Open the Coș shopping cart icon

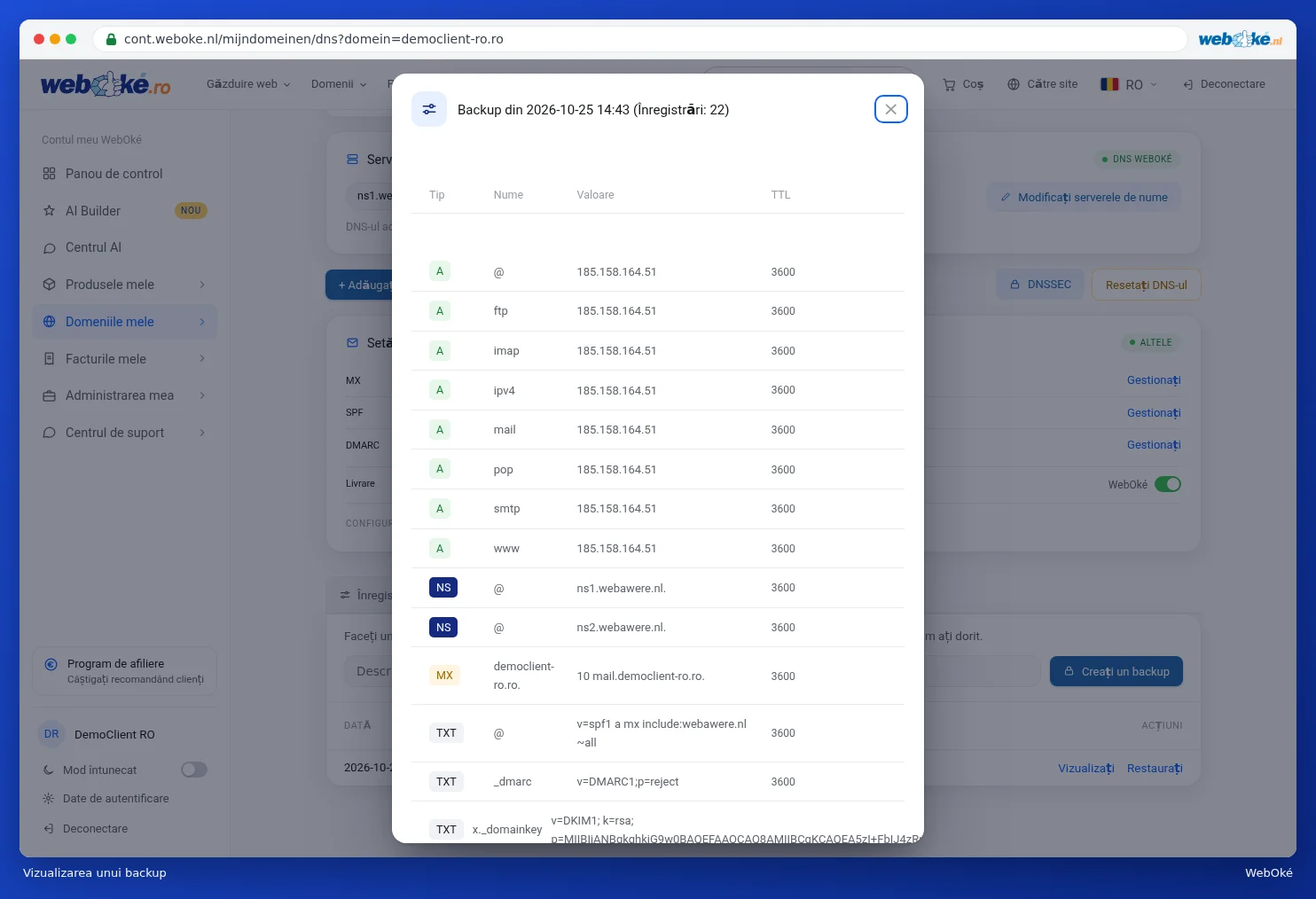click(949, 84)
